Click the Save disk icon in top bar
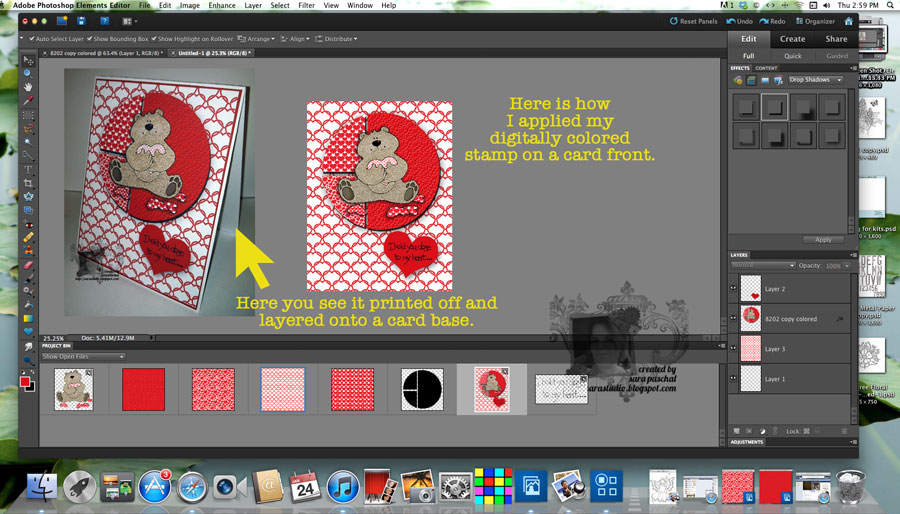 point(82,21)
